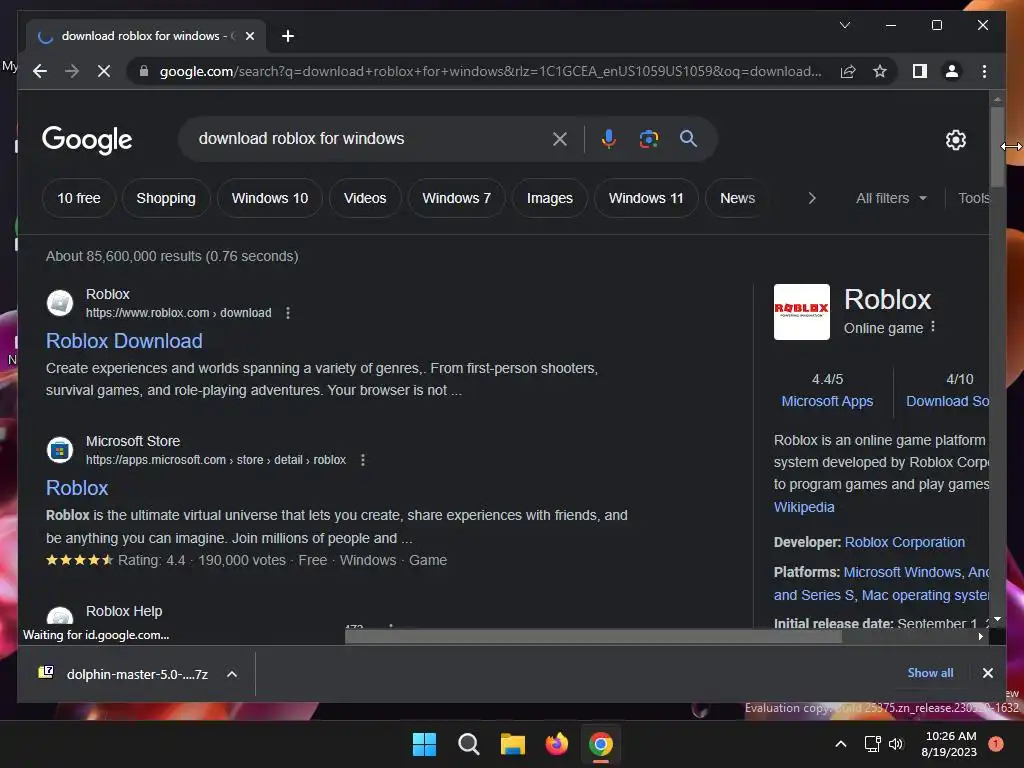Click the vertical scrollbar thumb
The height and width of the screenshot is (768, 1024).
(x=997, y=146)
